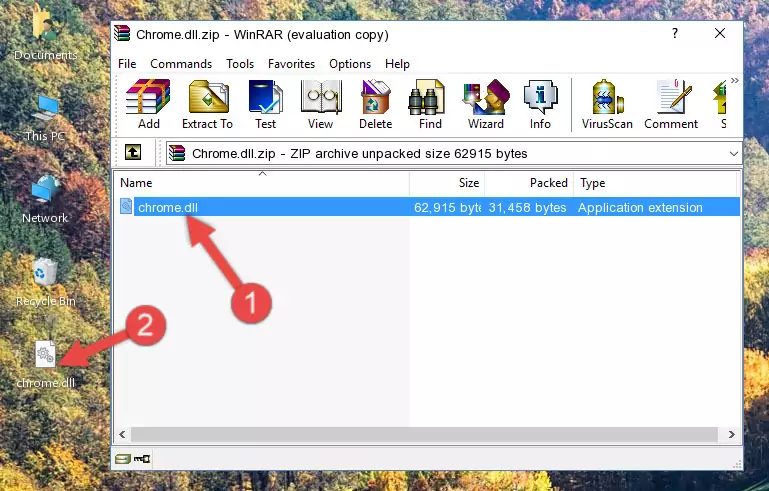Open the Tools menu
This screenshot has width=769, height=491.
240,64
